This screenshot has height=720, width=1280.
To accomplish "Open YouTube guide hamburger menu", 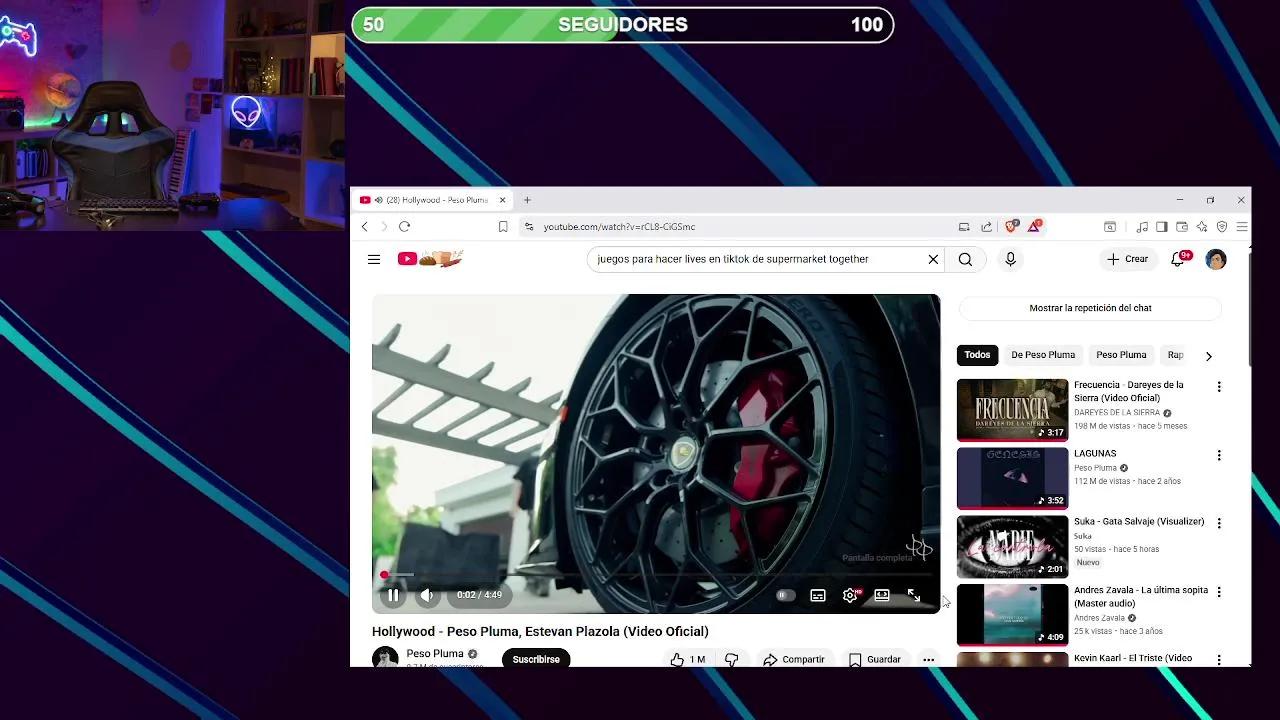I will pyautogui.click(x=374, y=259).
